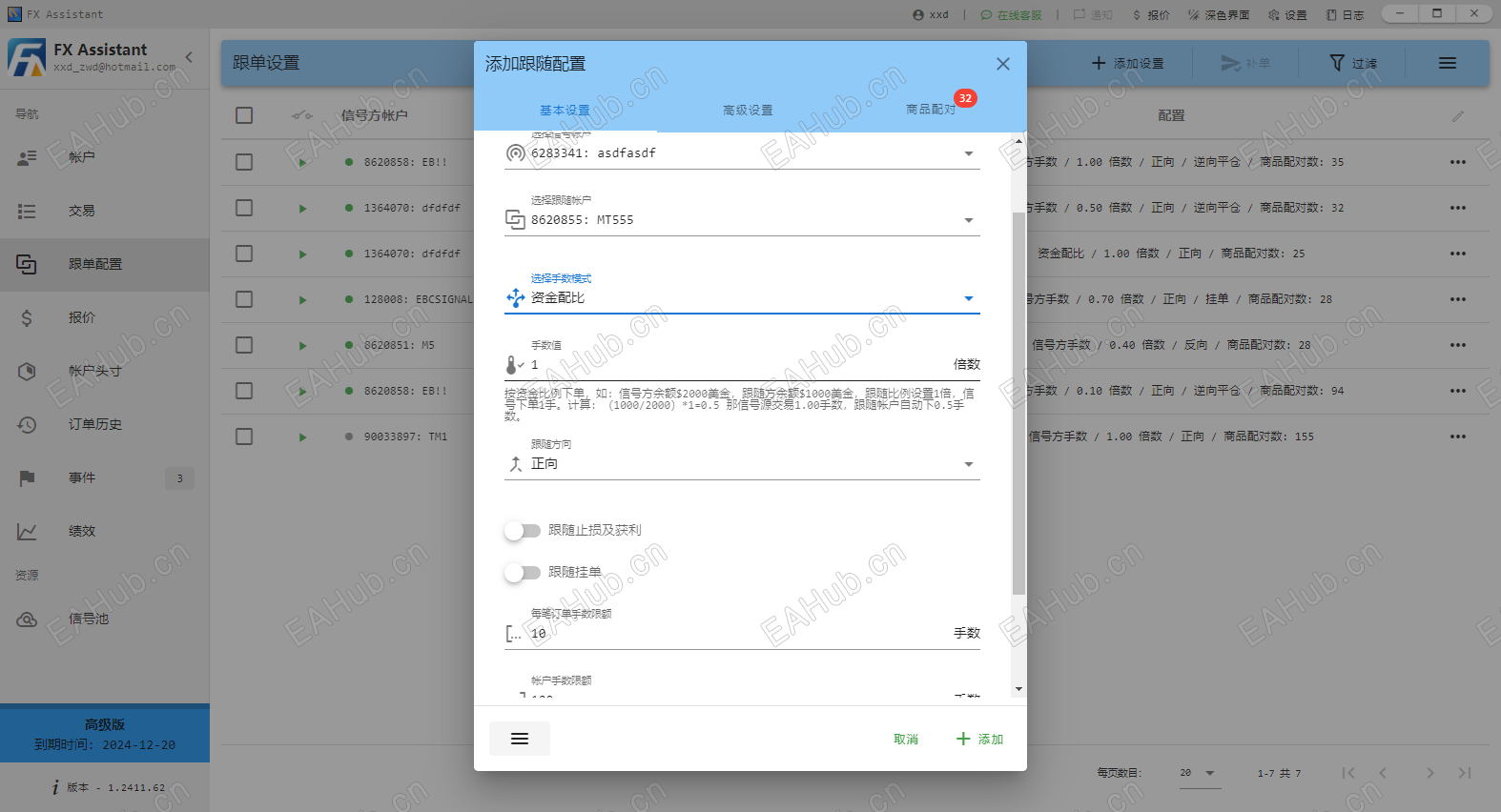Open 设置 settings in the title bar

1287,14
